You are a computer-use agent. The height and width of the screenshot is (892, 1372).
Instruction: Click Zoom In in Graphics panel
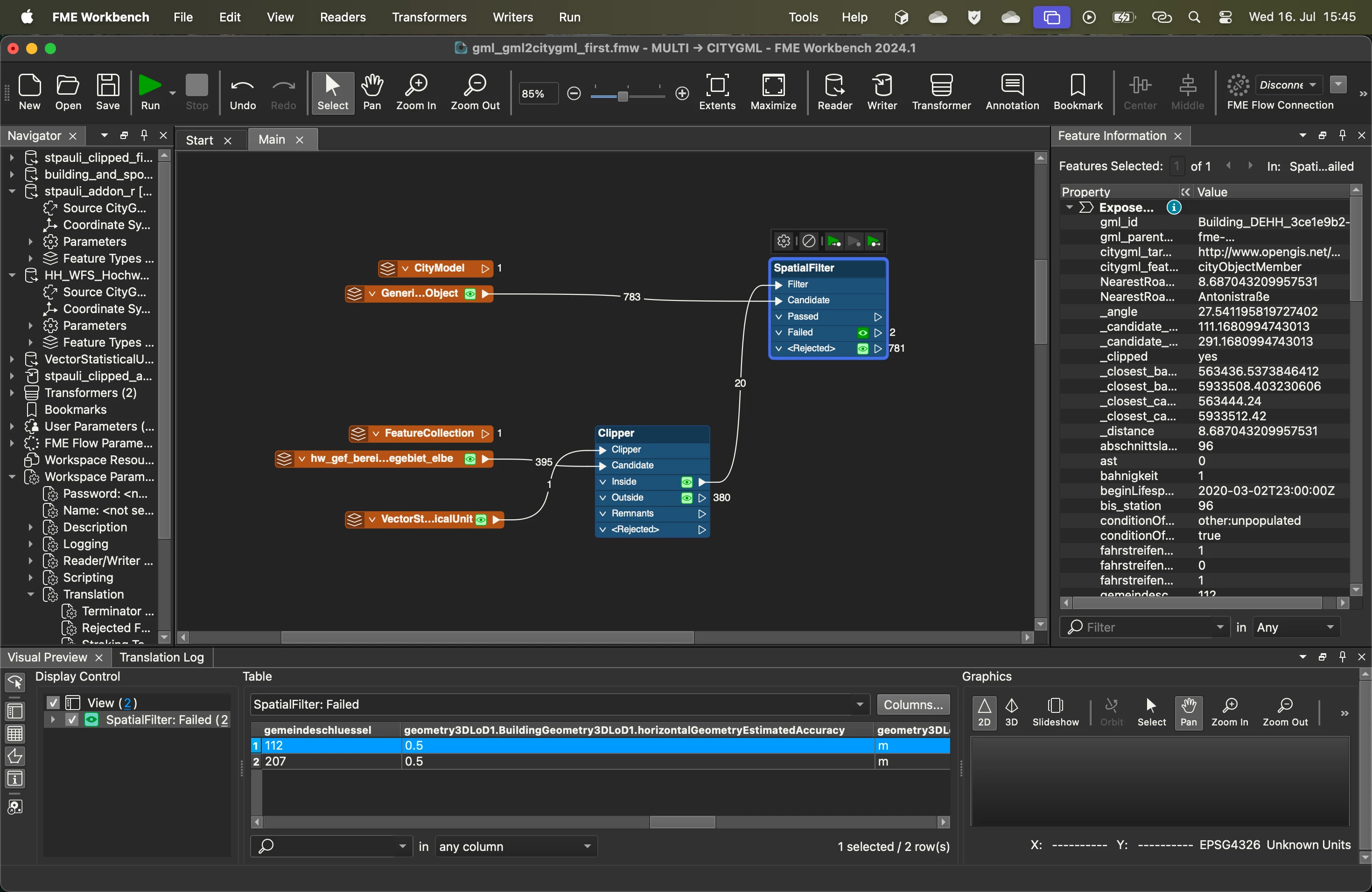[1230, 712]
